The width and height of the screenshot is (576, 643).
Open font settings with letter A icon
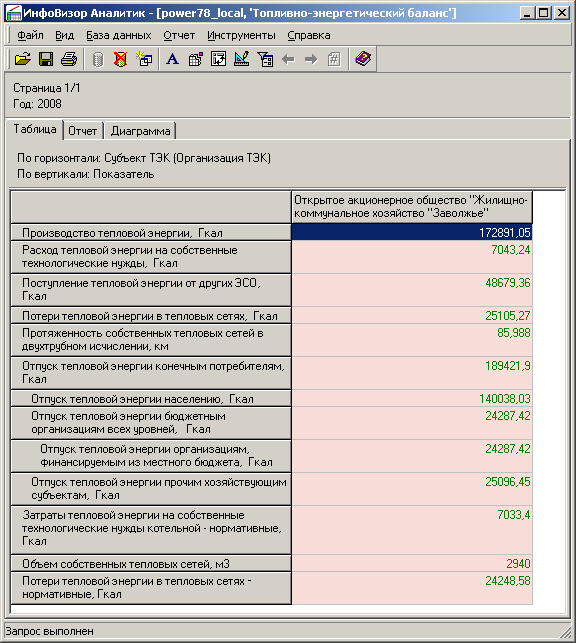(173, 59)
